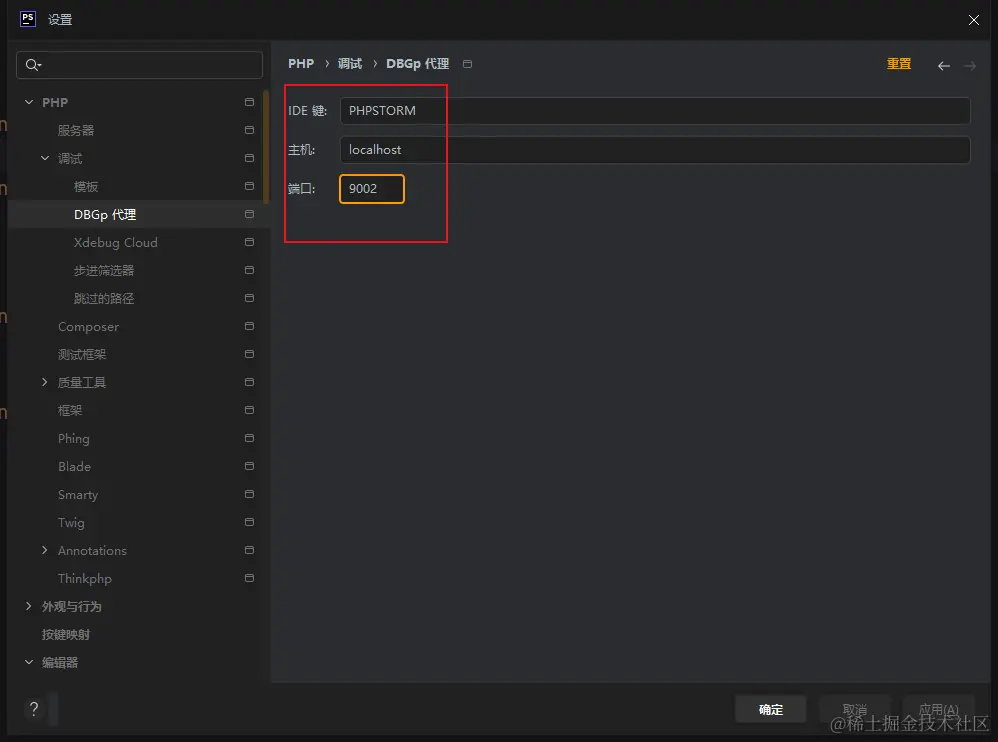This screenshot has height=742, width=998.
Task: Click project-level icon beside 服务器 row
Action: pyautogui.click(x=250, y=130)
